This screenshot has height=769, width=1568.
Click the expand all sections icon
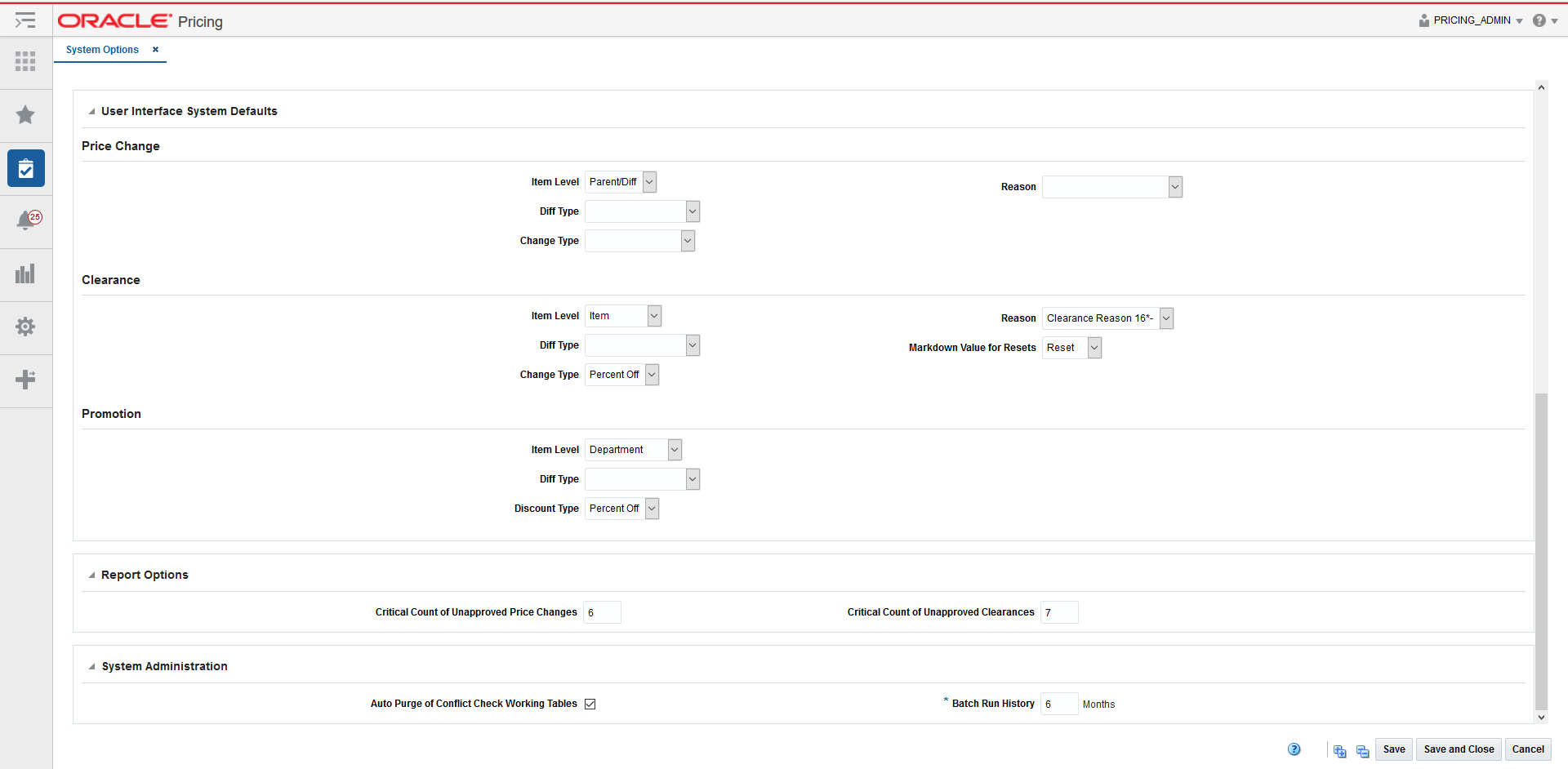1339,751
